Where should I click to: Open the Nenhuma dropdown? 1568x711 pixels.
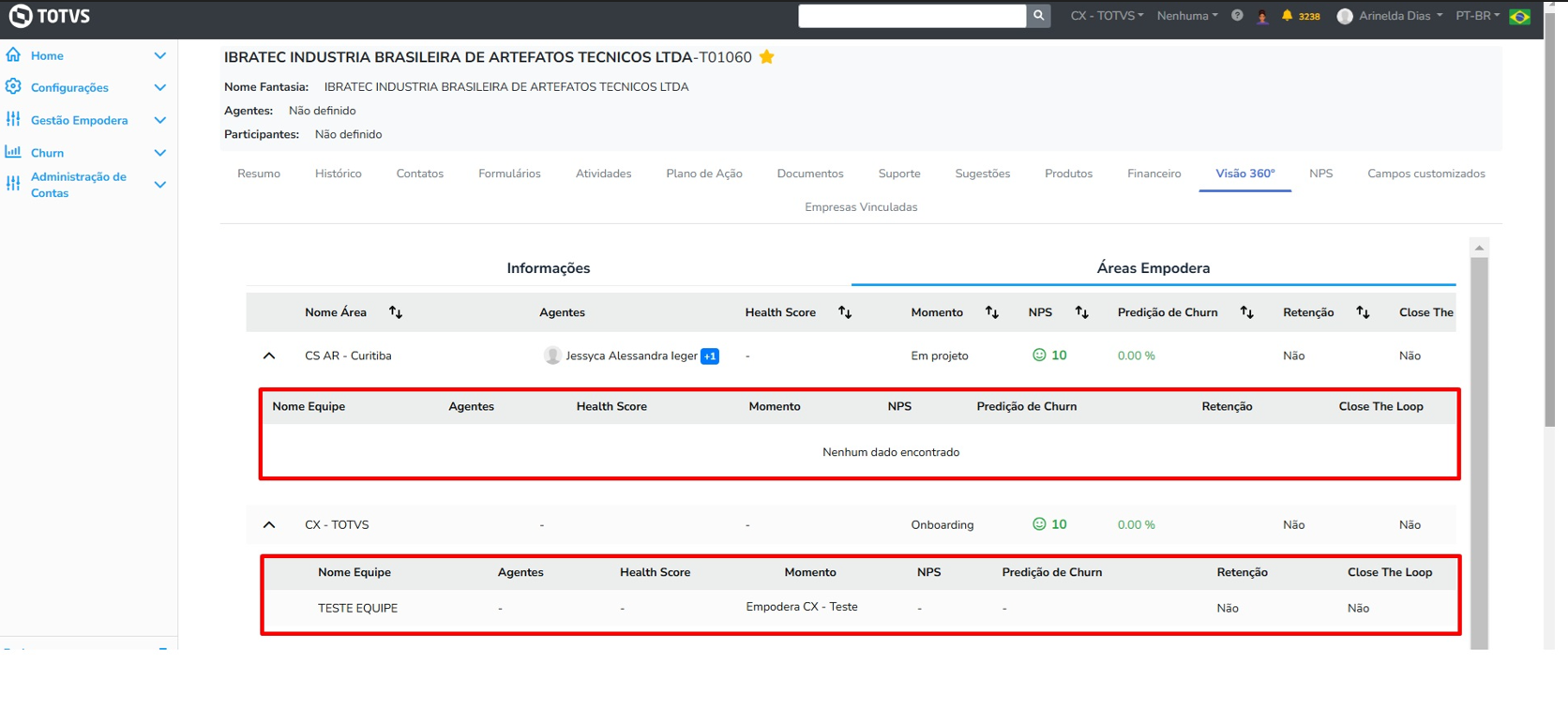point(1187,16)
